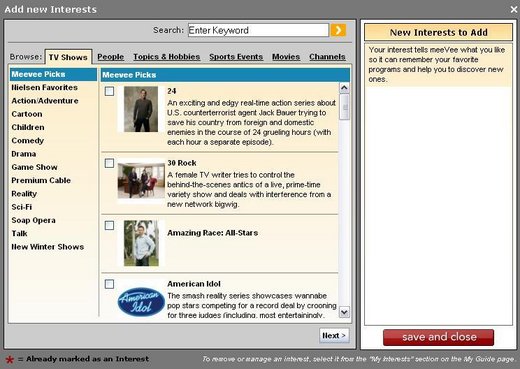
Task: Open New Winter Shows category
Action: 48,247
